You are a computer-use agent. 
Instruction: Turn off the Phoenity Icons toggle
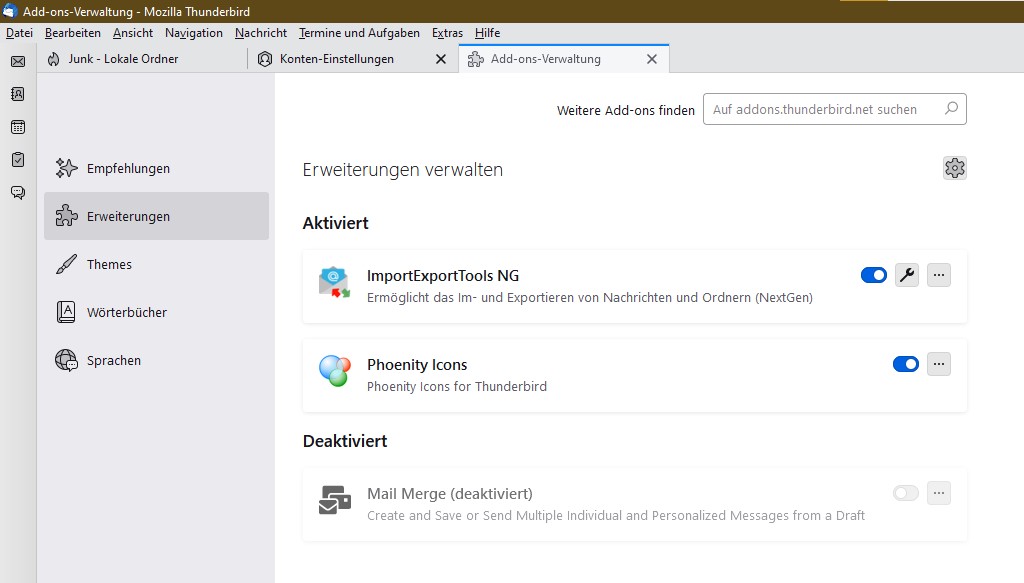(905, 364)
